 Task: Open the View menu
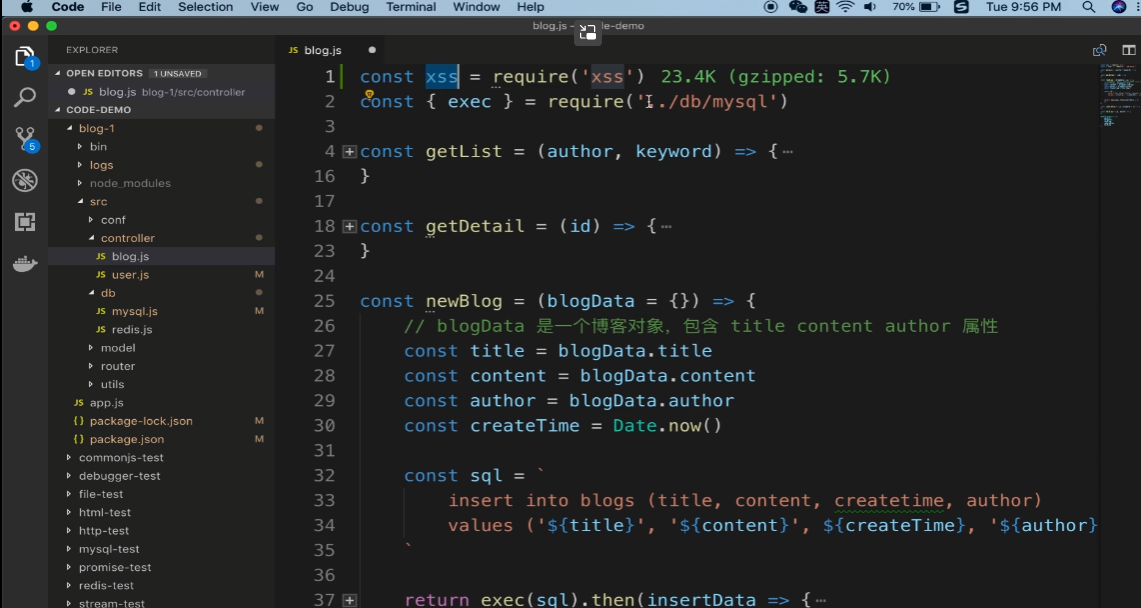coord(264,7)
